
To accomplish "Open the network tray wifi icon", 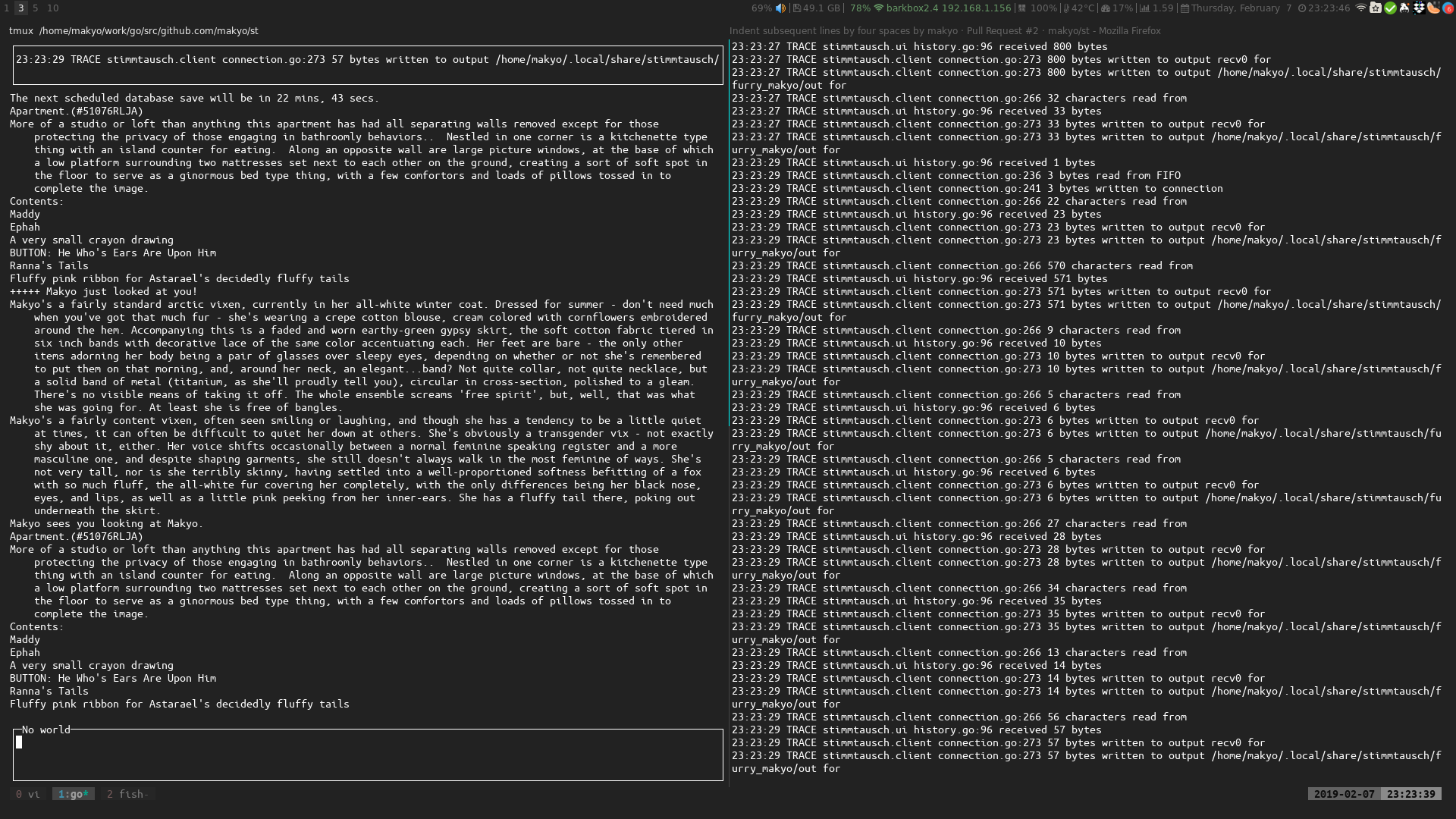I will click(1361, 8).
